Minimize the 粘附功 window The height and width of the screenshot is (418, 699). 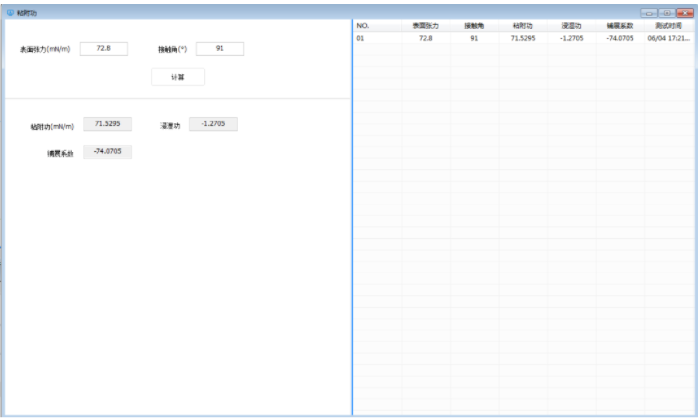(x=650, y=13)
